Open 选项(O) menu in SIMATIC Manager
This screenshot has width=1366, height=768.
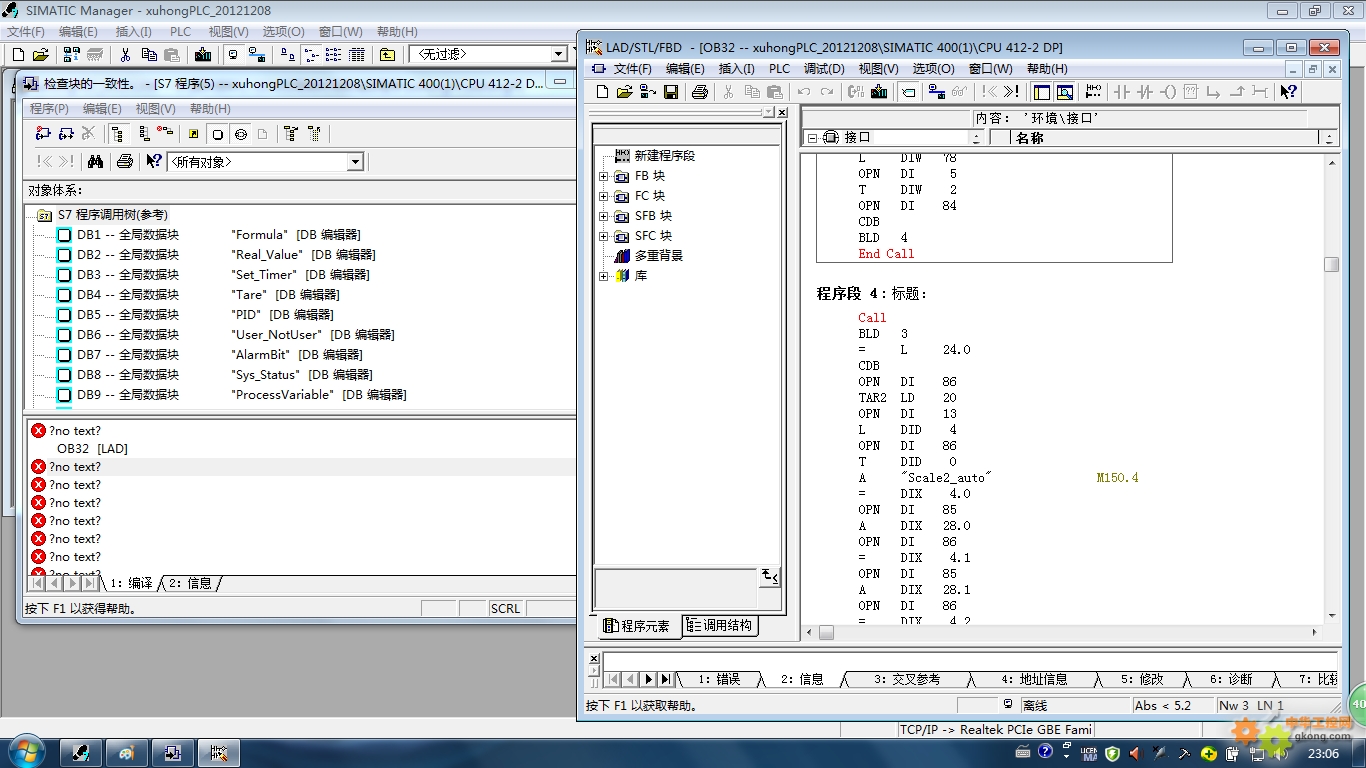click(283, 32)
